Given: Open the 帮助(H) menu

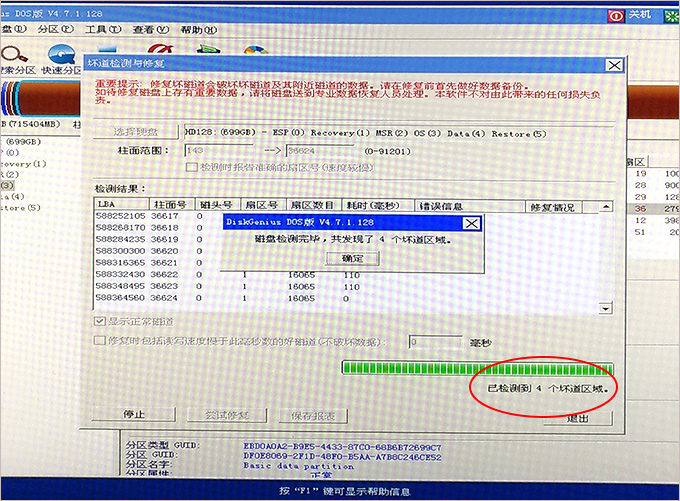Looking at the screenshot, I should pyautogui.click(x=198, y=30).
